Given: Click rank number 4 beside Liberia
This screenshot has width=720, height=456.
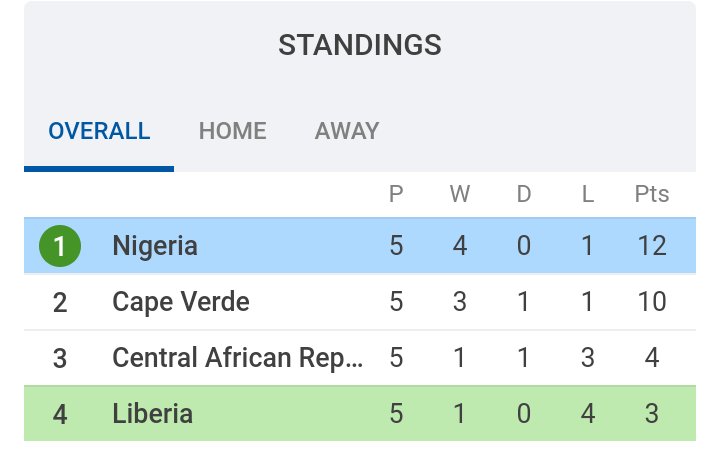Looking at the screenshot, I should click(60, 414).
